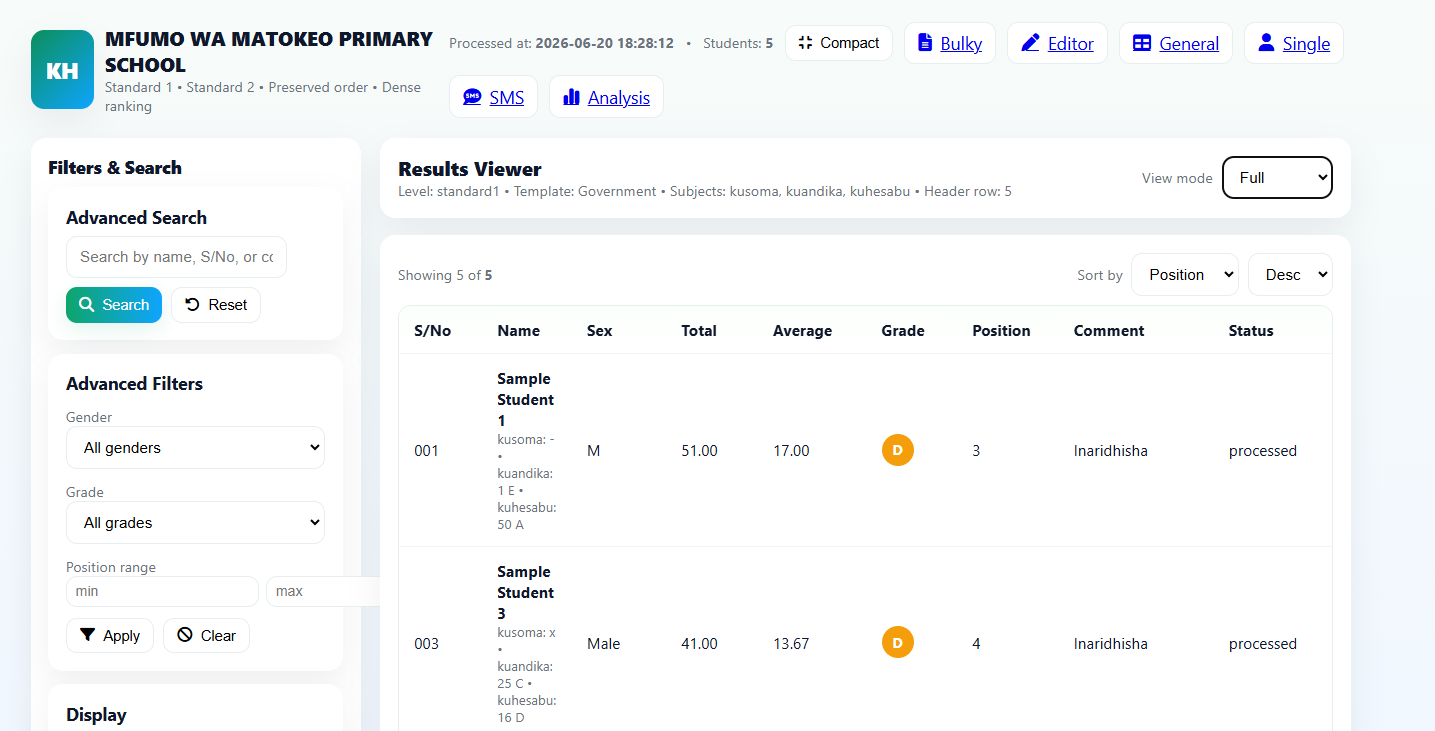
Task: Open the View mode dropdown
Action: [1277, 178]
